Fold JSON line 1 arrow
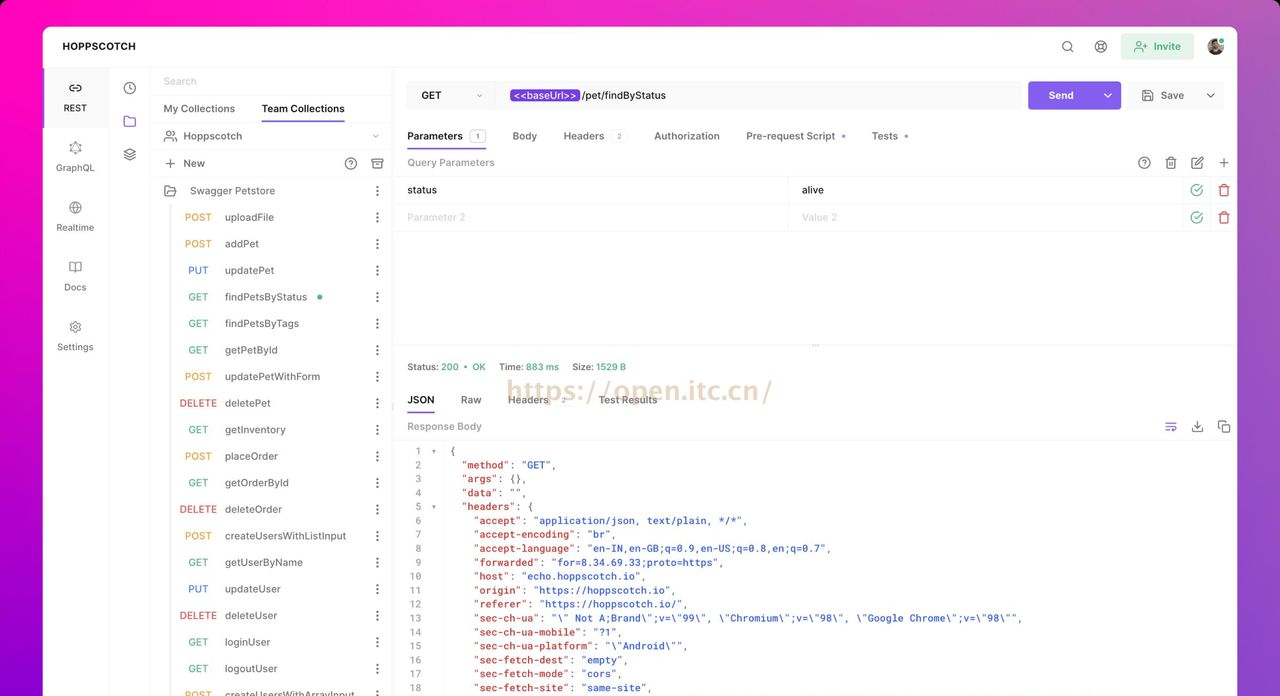1280x696 pixels. tap(433, 451)
